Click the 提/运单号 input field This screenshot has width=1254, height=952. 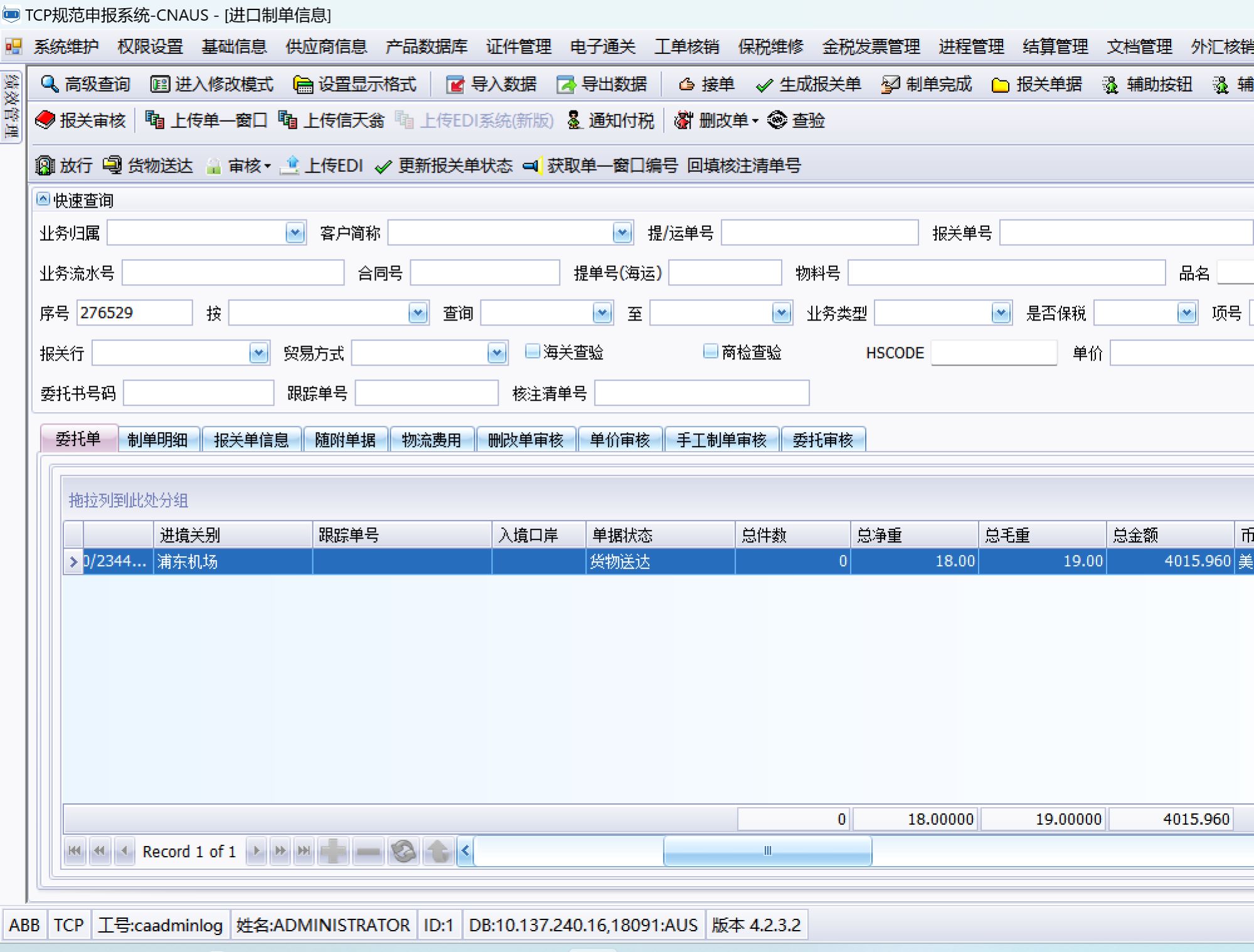point(819,233)
